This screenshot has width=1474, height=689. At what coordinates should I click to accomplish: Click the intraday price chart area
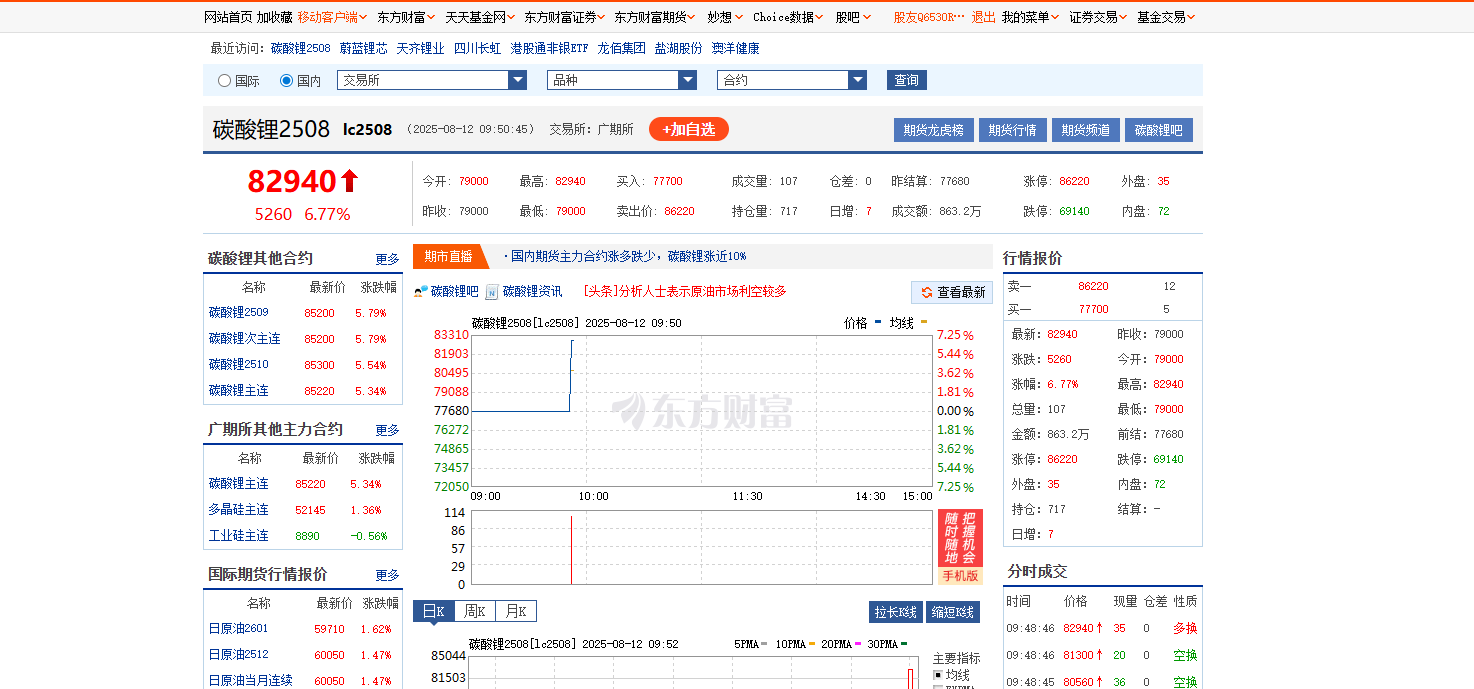(x=701, y=410)
